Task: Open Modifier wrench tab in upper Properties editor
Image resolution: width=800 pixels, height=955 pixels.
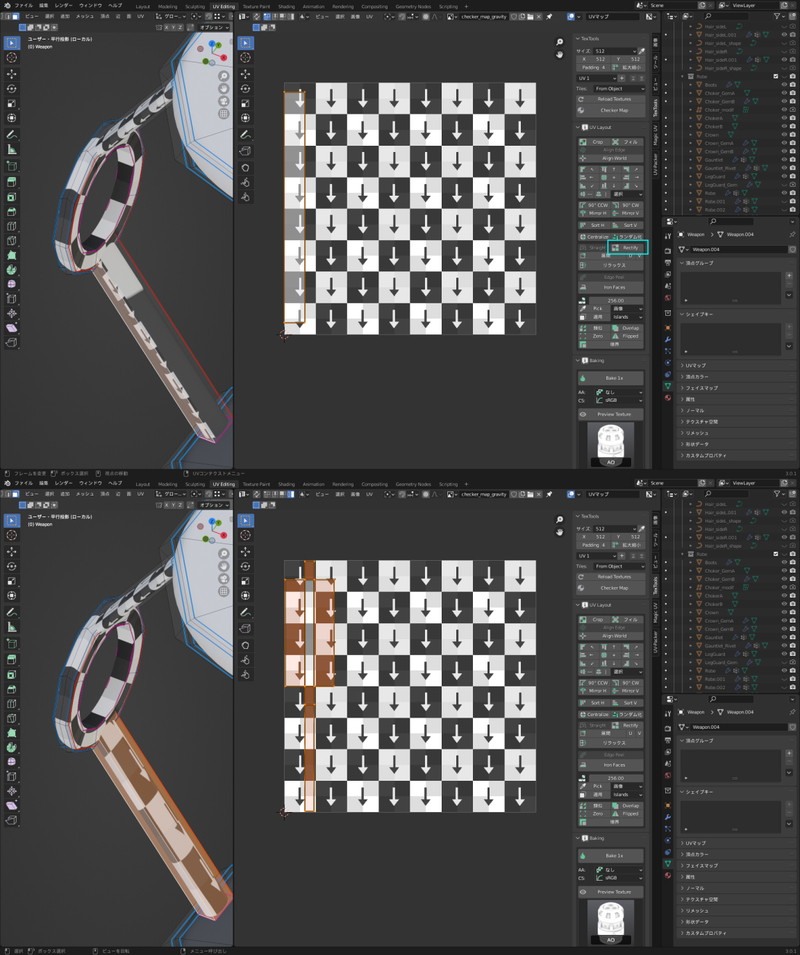Action: 668,339
